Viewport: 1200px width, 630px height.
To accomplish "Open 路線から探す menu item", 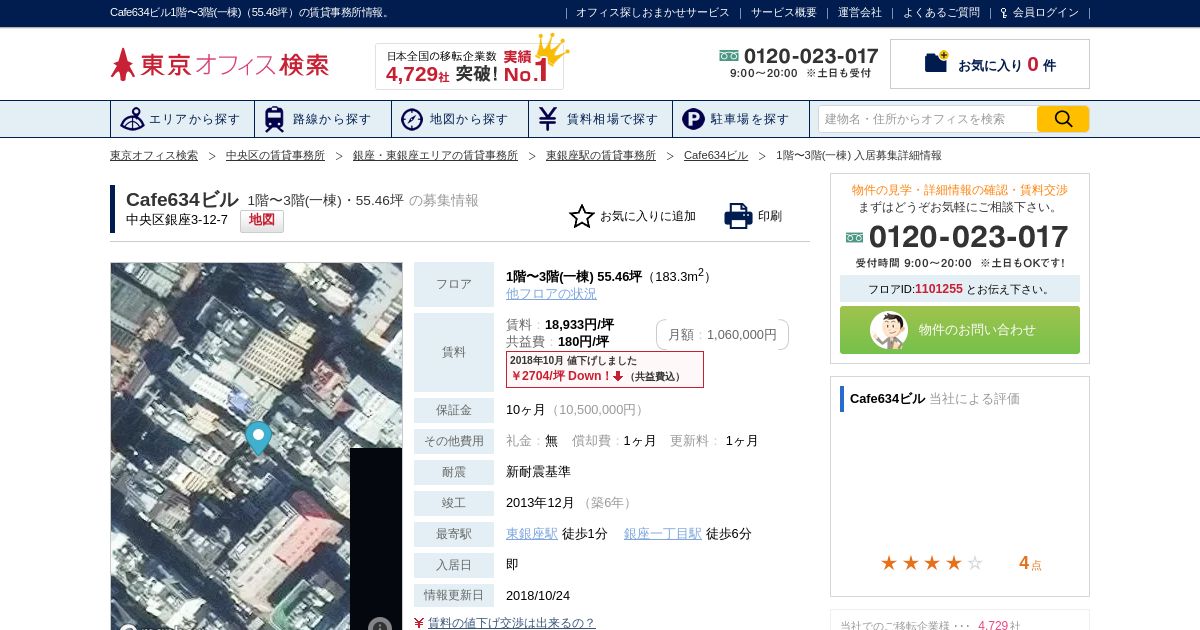I will click(323, 119).
